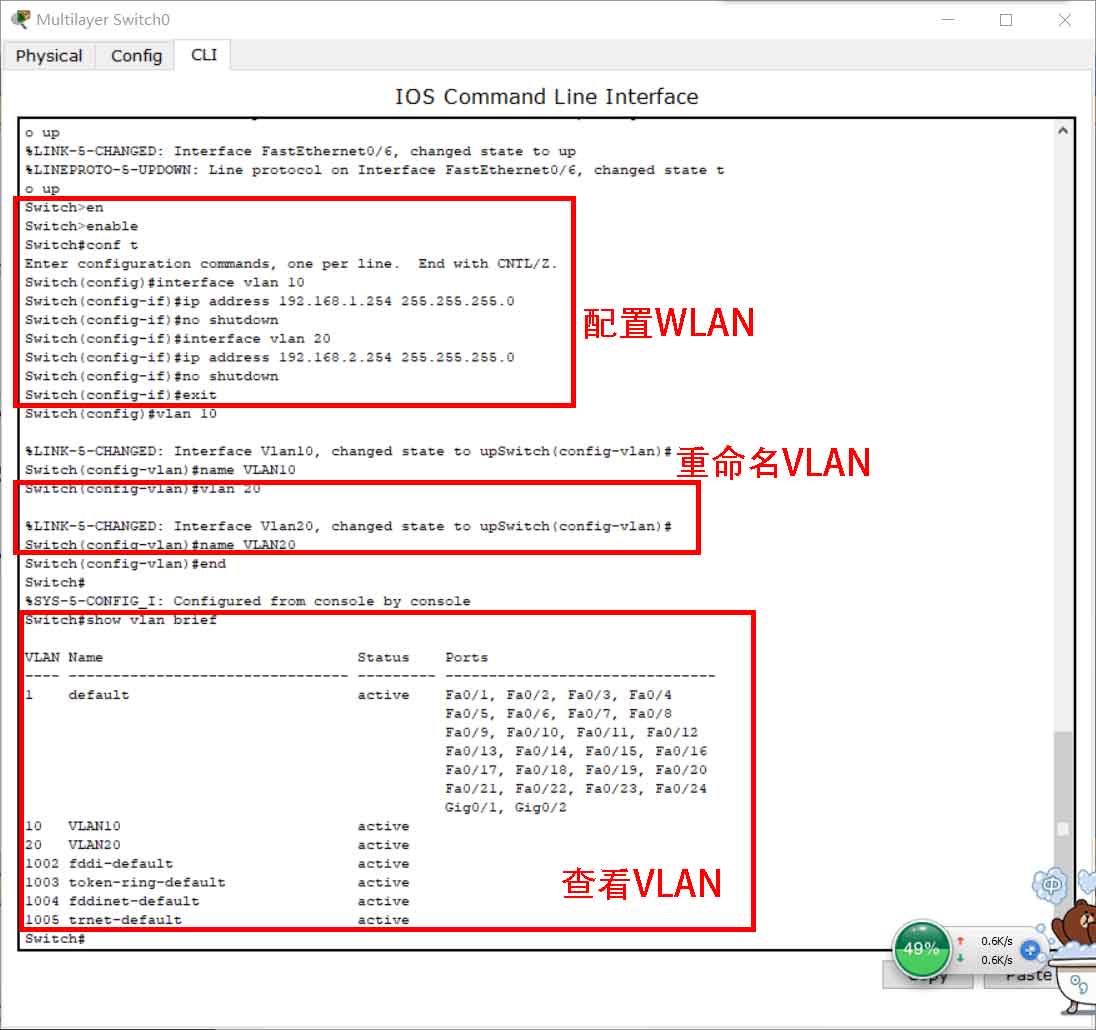This screenshot has width=1096, height=1030.
Task: Click 'interface vlan 10' command line
Action: tap(165, 282)
